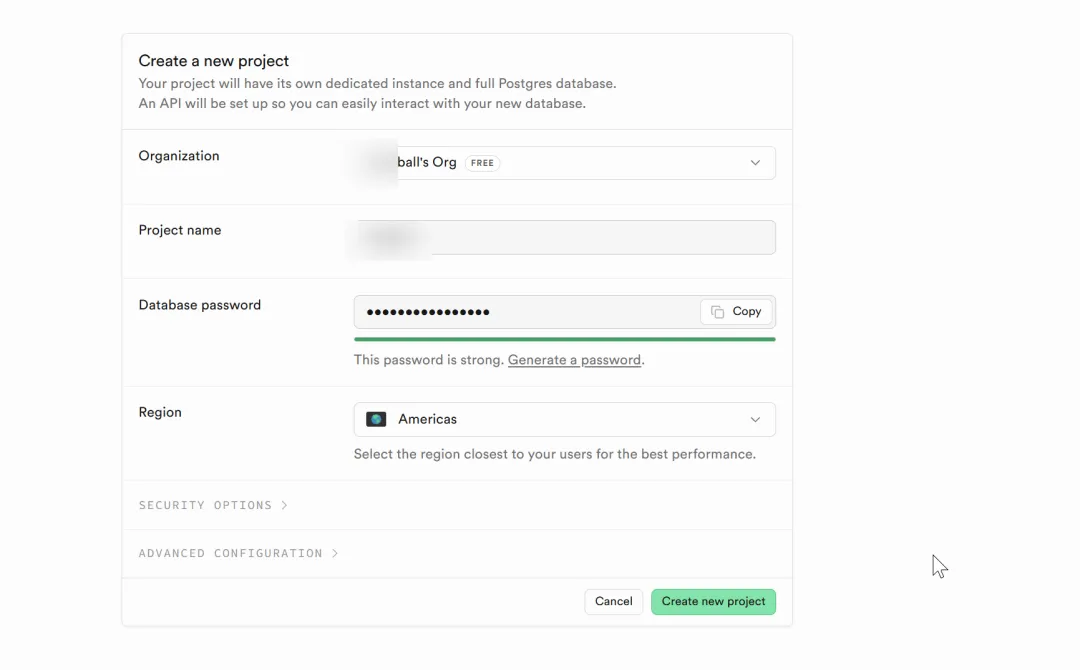Screen dimensions: 1080x670
Task: Click the green password strength bar
Action: [564, 339]
